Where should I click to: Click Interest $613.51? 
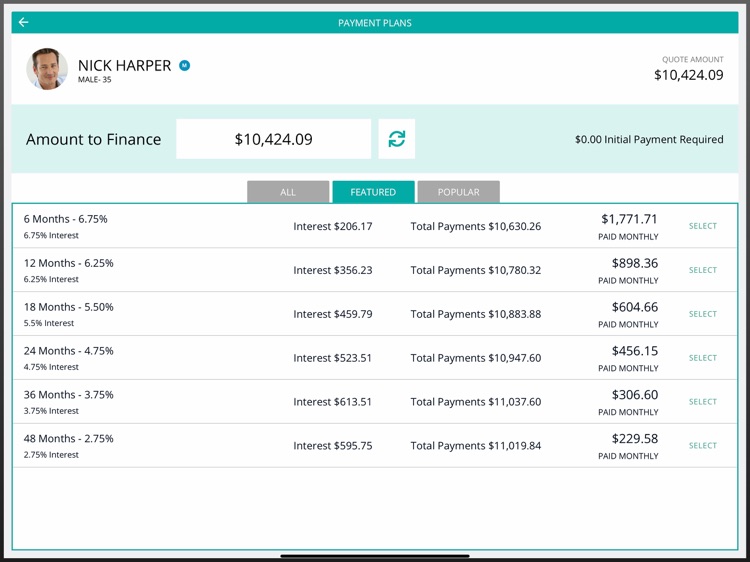(332, 402)
